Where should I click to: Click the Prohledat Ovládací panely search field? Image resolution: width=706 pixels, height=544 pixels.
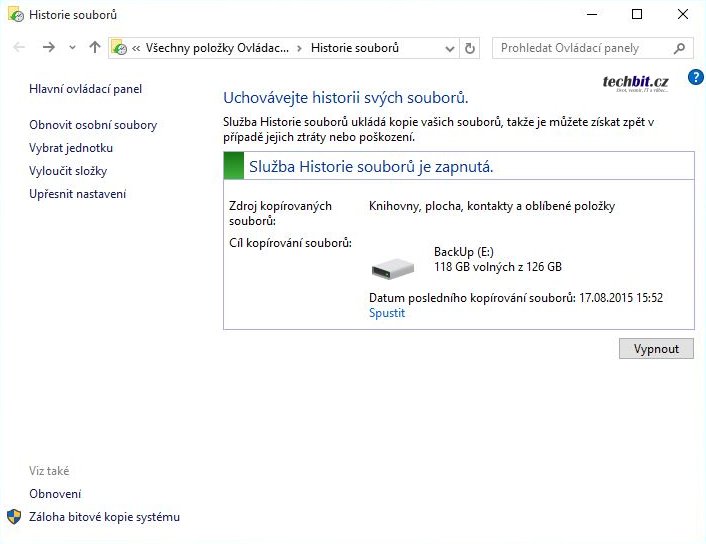click(x=580, y=48)
